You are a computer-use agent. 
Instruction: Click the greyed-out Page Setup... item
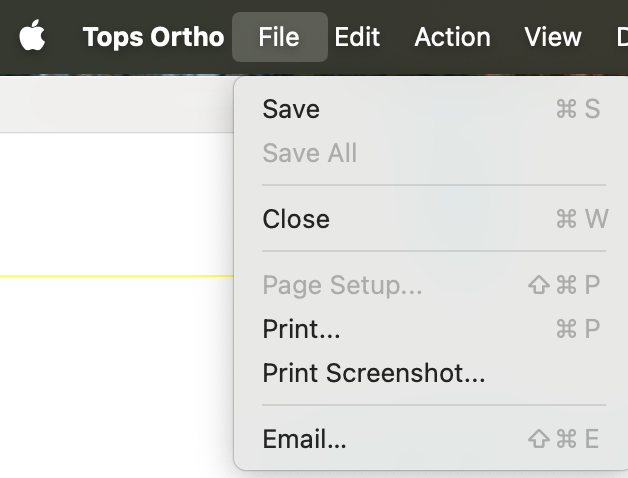coord(342,285)
